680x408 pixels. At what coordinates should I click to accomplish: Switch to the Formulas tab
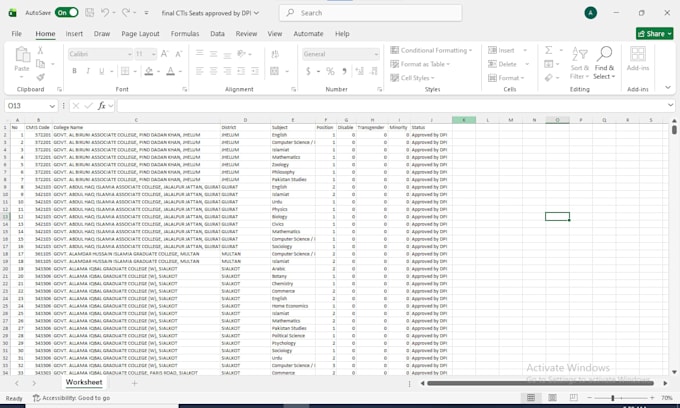tap(185, 33)
